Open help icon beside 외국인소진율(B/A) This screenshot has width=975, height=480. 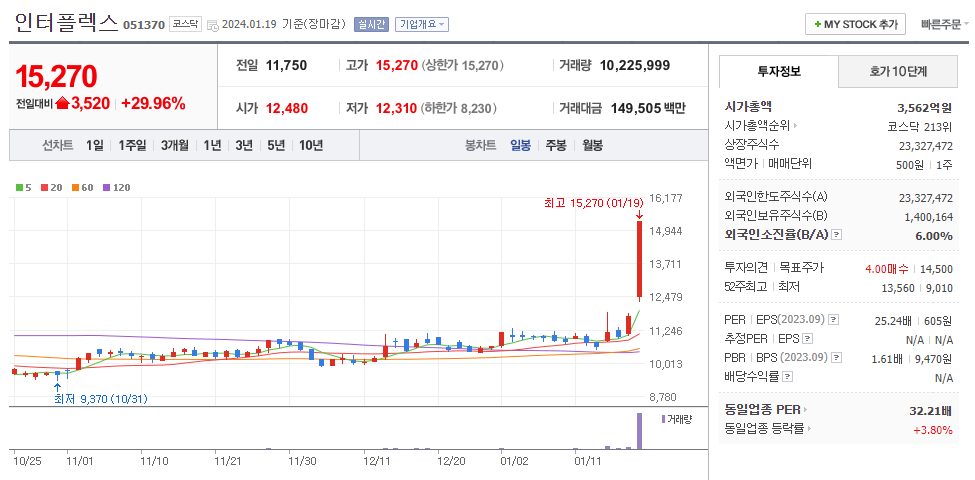click(837, 235)
